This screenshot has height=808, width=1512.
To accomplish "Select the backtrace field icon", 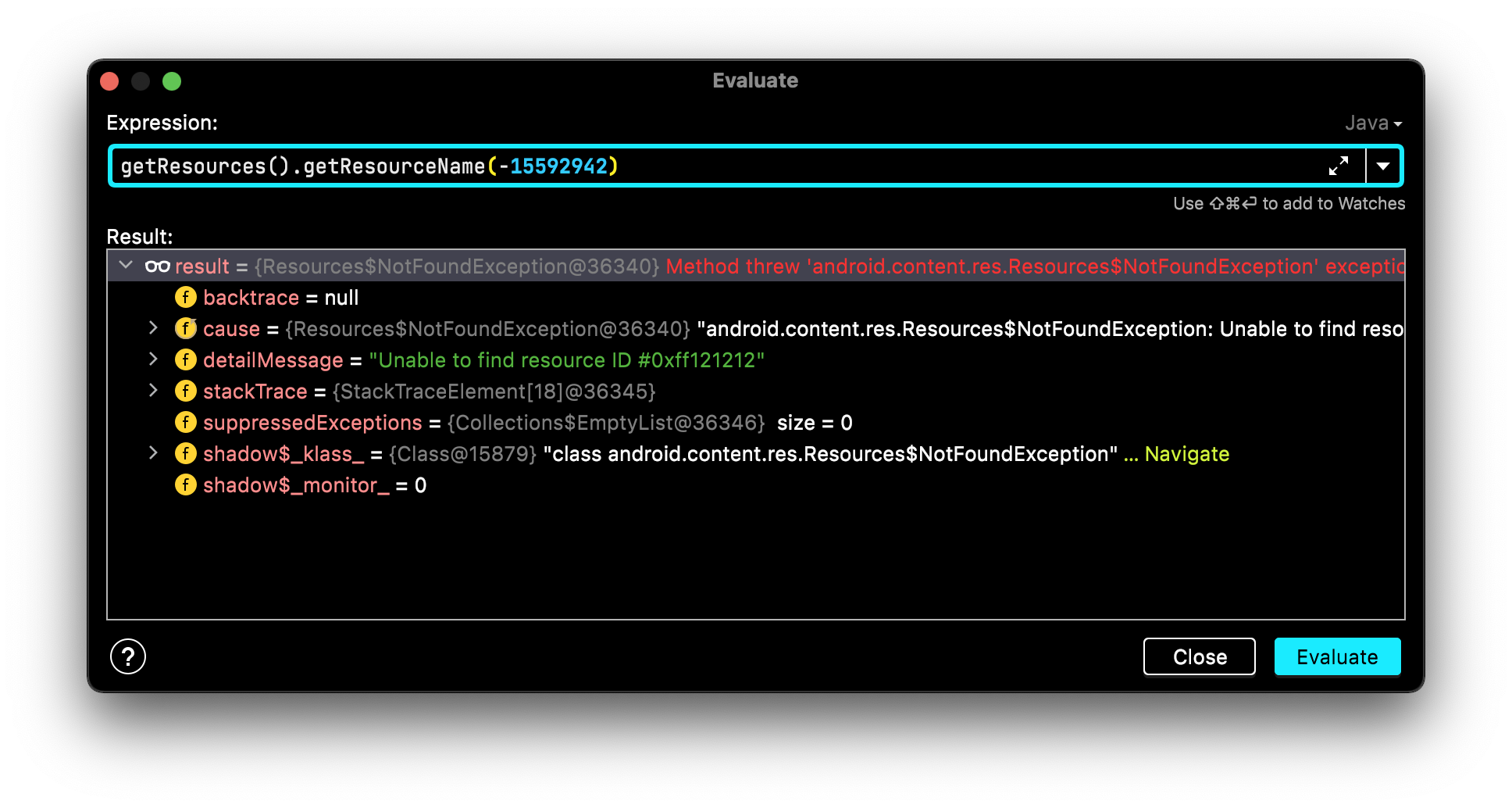I will (x=185, y=297).
